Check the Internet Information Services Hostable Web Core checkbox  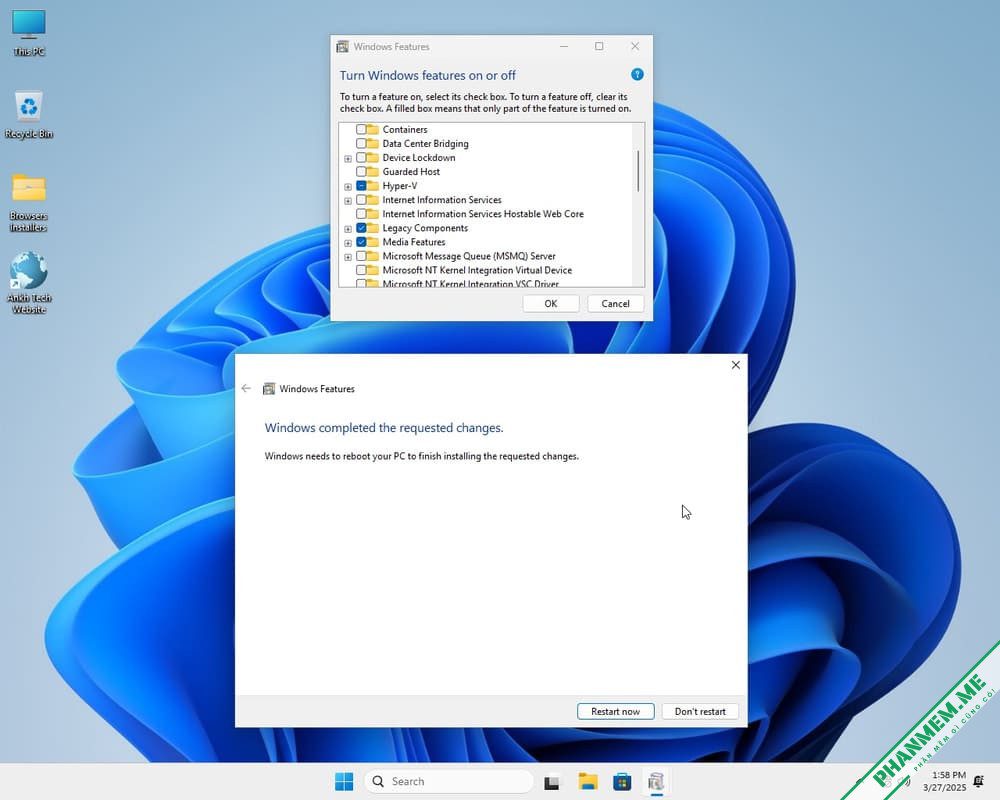[x=361, y=214]
